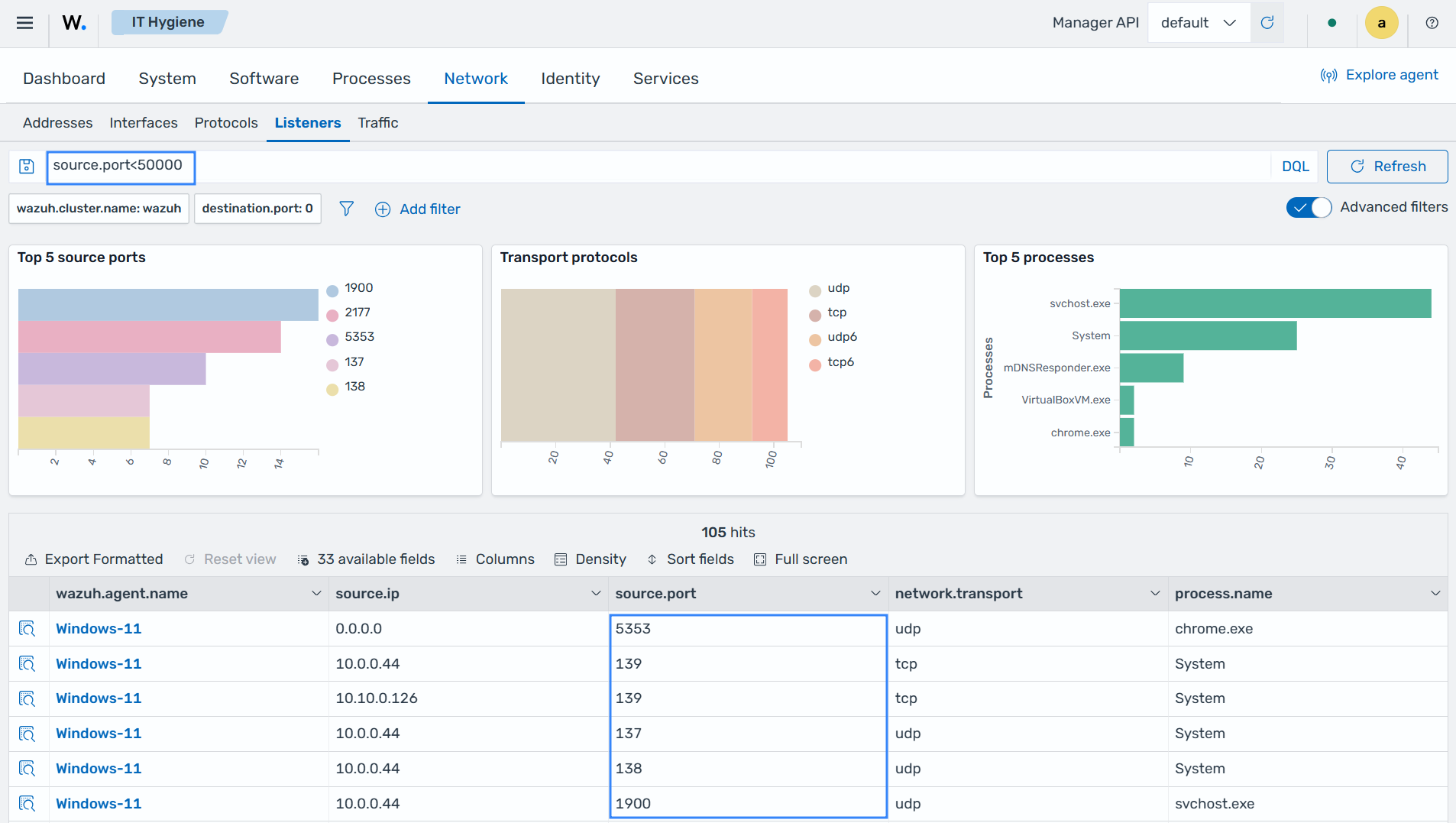Click the Wazuh logo home icon

tap(74, 23)
